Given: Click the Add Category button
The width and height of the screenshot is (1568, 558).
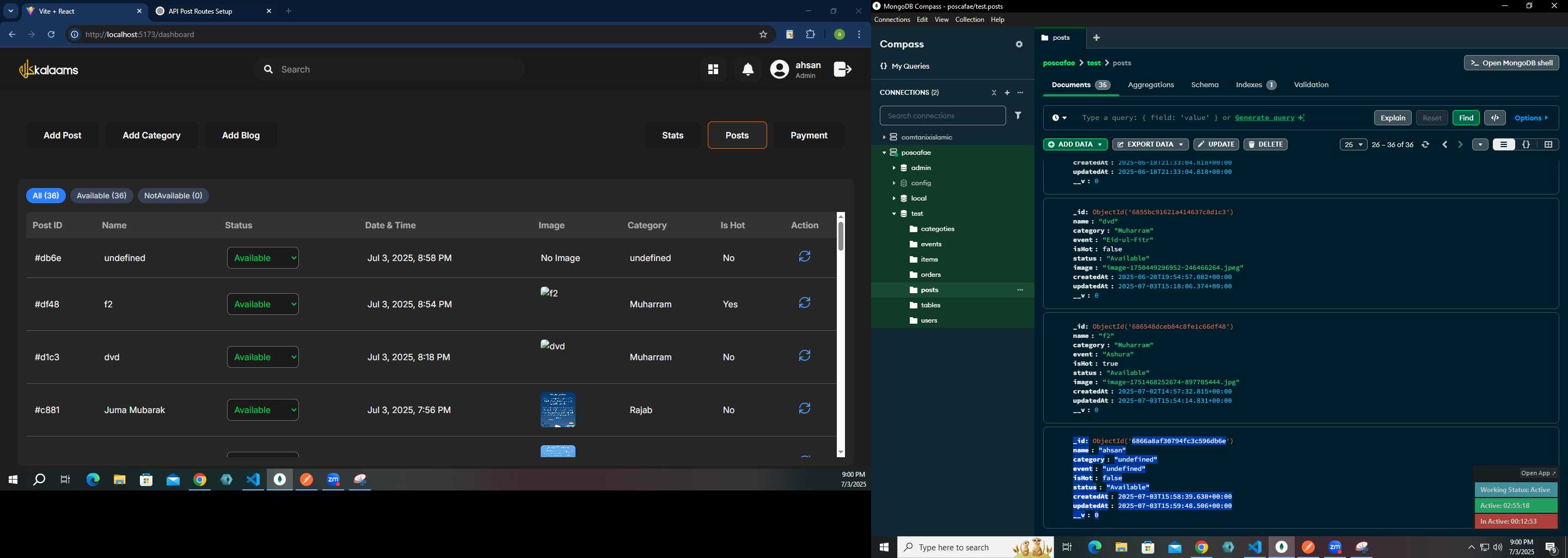Looking at the screenshot, I should (x=151, y=135).
